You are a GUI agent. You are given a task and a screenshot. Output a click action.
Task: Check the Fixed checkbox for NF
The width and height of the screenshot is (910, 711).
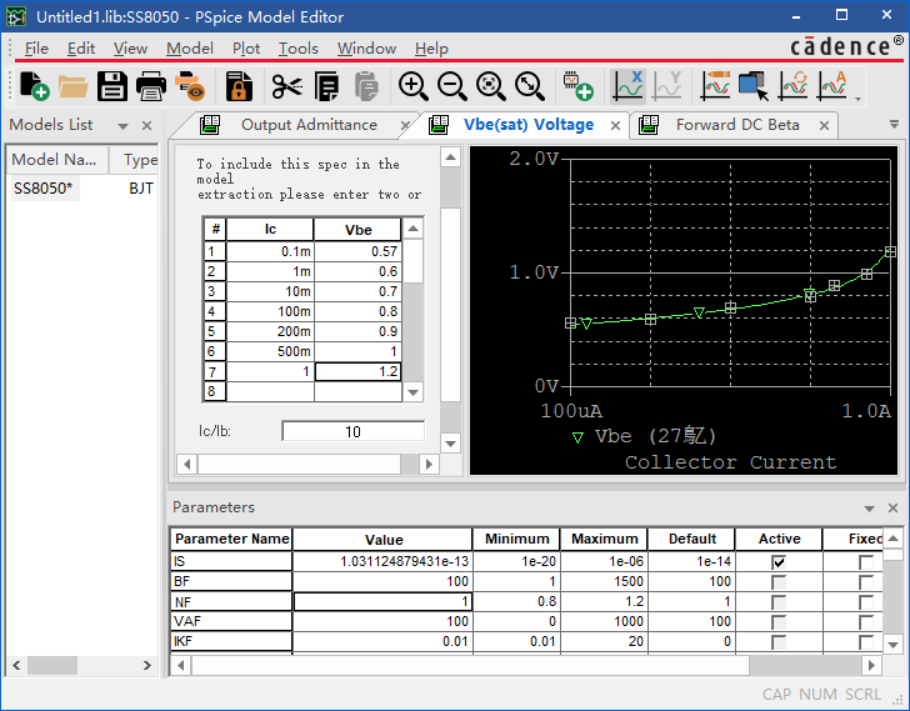pyautogui.click(x=865, y=602)
